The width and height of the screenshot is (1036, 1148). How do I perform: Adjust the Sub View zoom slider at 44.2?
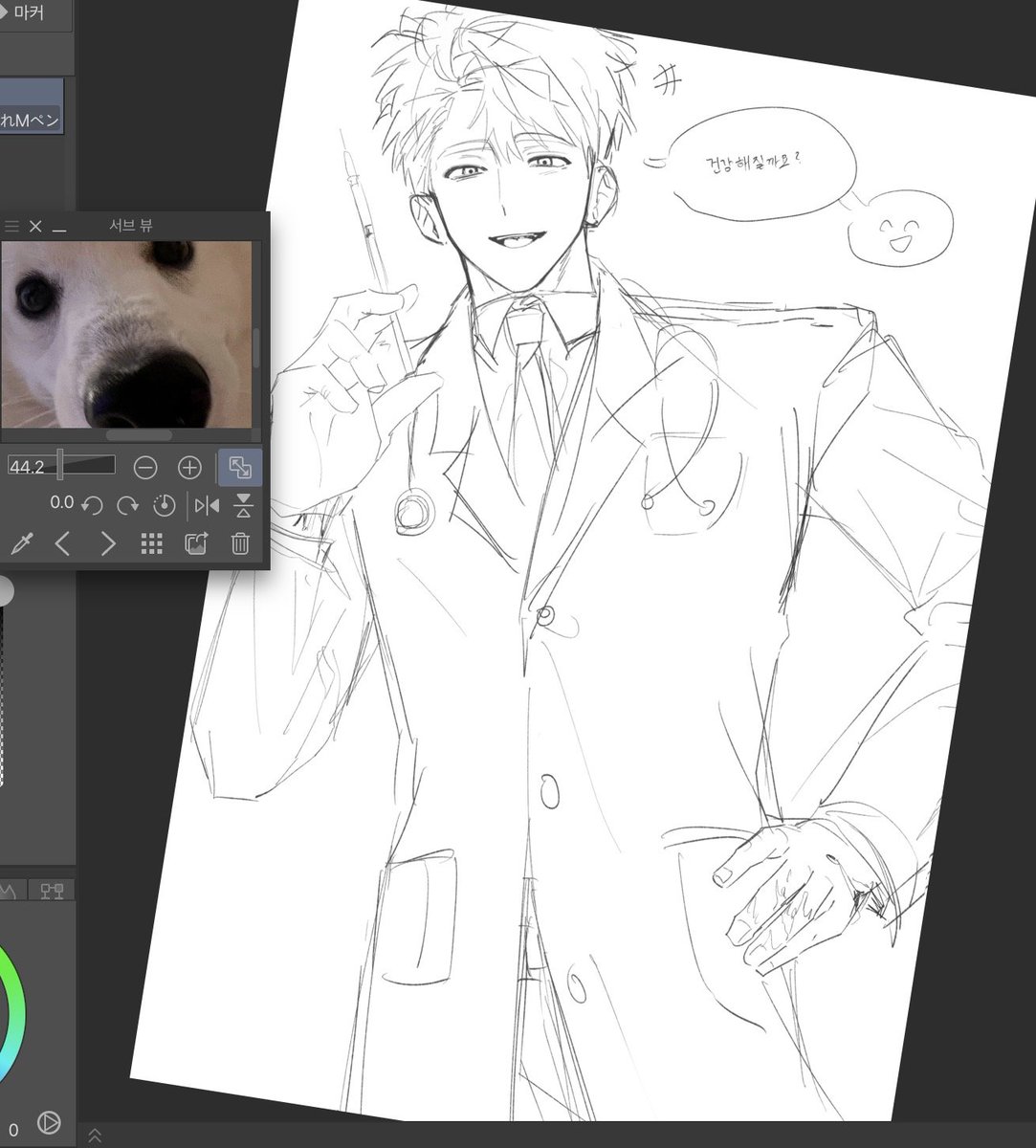click(61, 466)
